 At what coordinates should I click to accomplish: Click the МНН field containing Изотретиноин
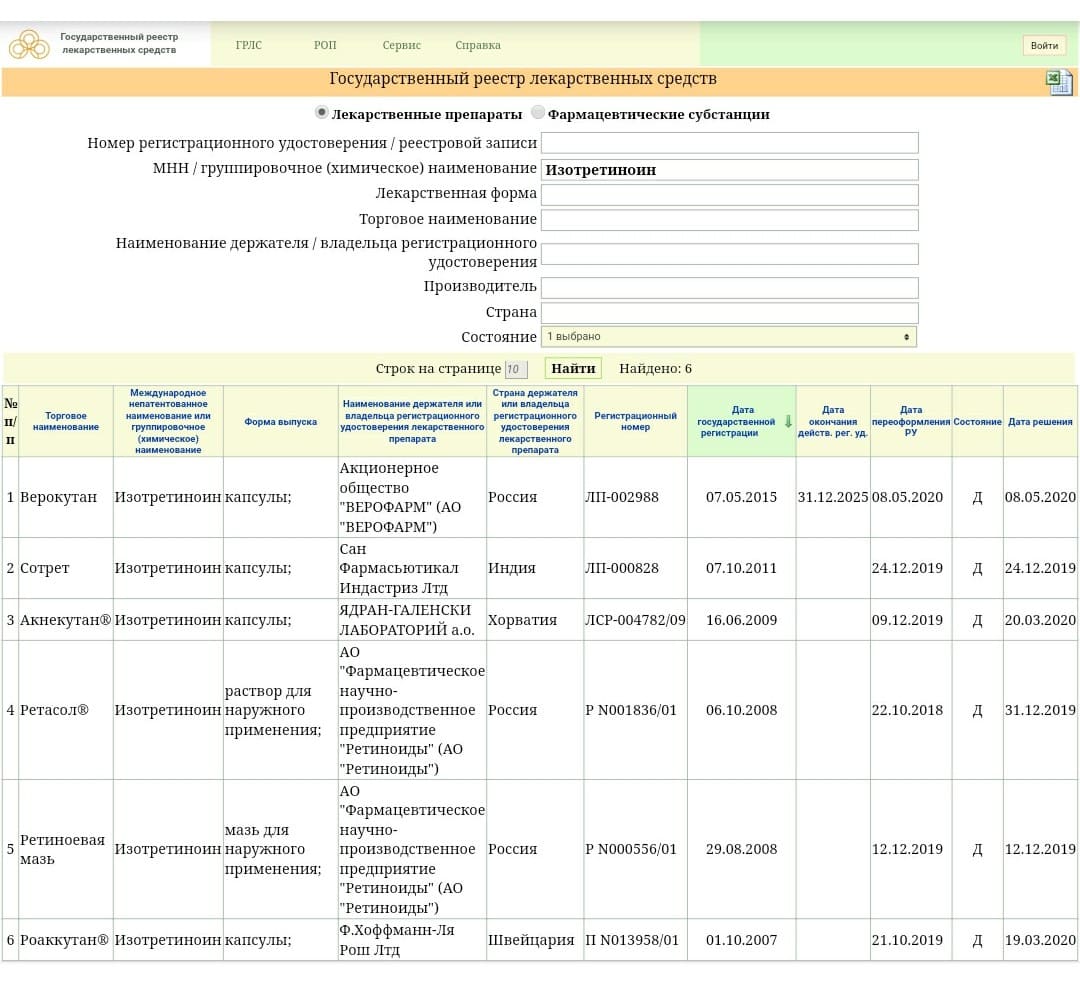point(729,170)
